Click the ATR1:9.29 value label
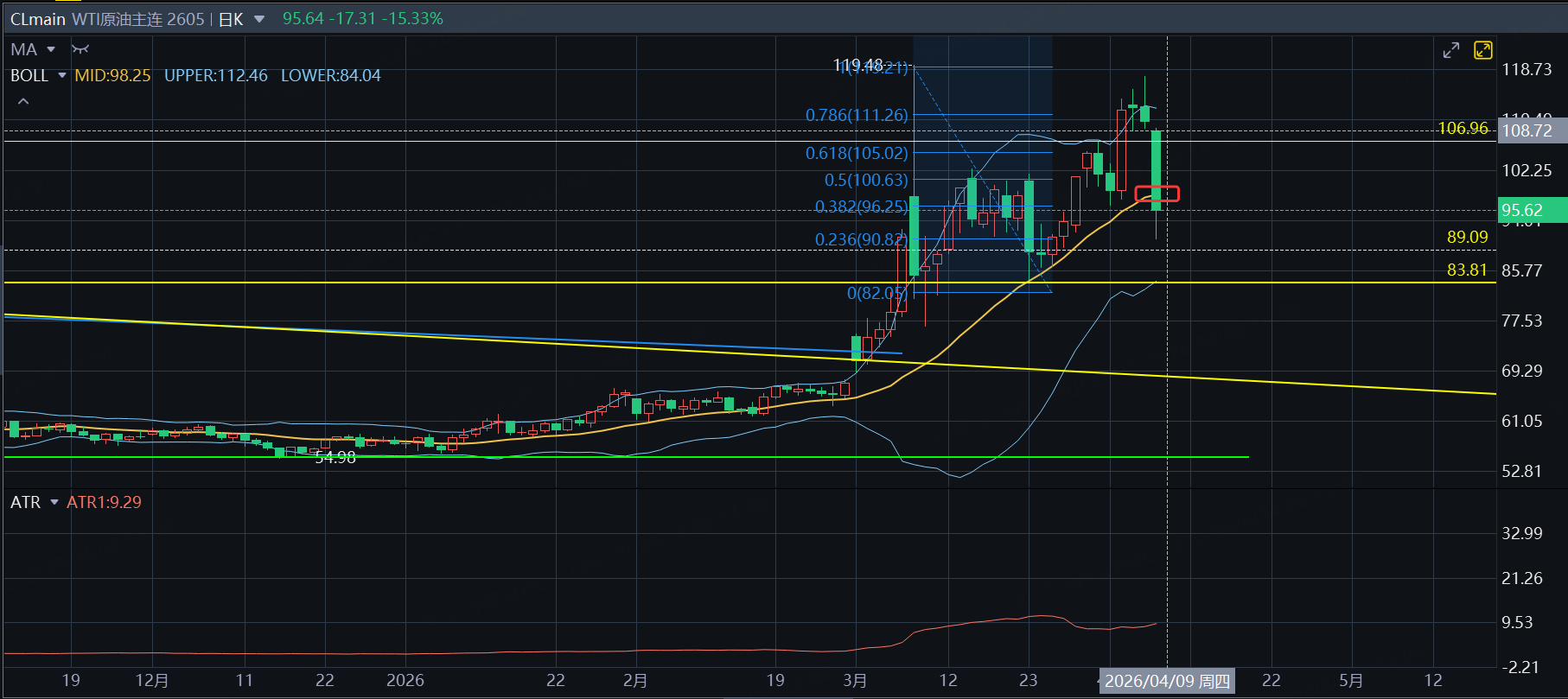The width and height of the screenshot is (1568, 699). (x=104, y=502)
